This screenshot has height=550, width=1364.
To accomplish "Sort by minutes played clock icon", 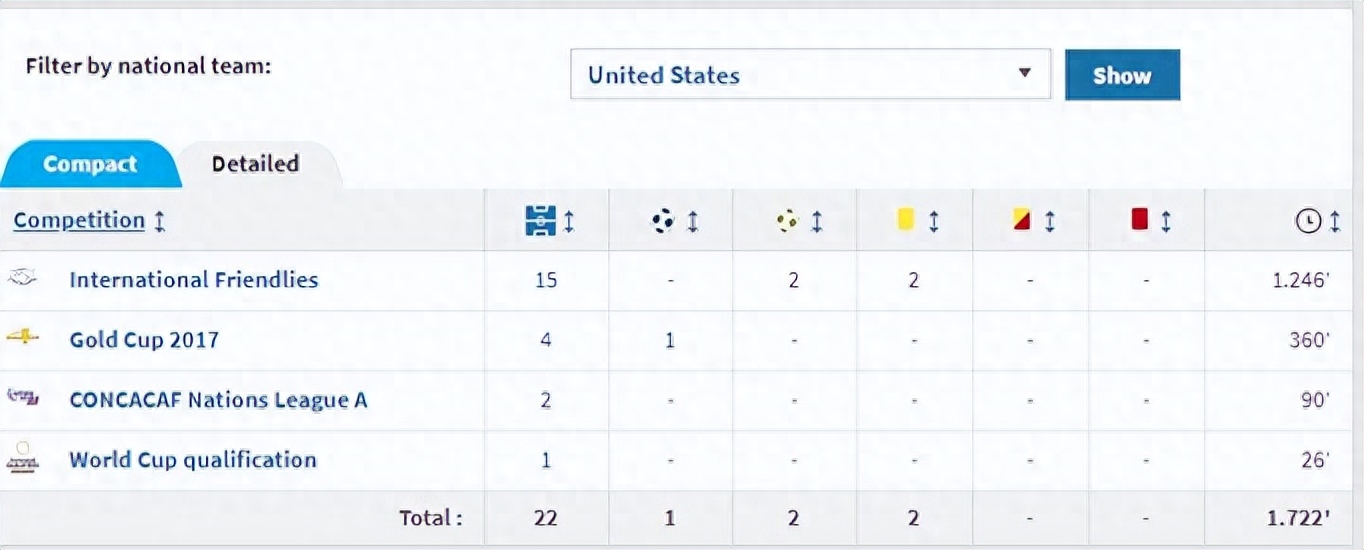I will (x=1308, y=221).
